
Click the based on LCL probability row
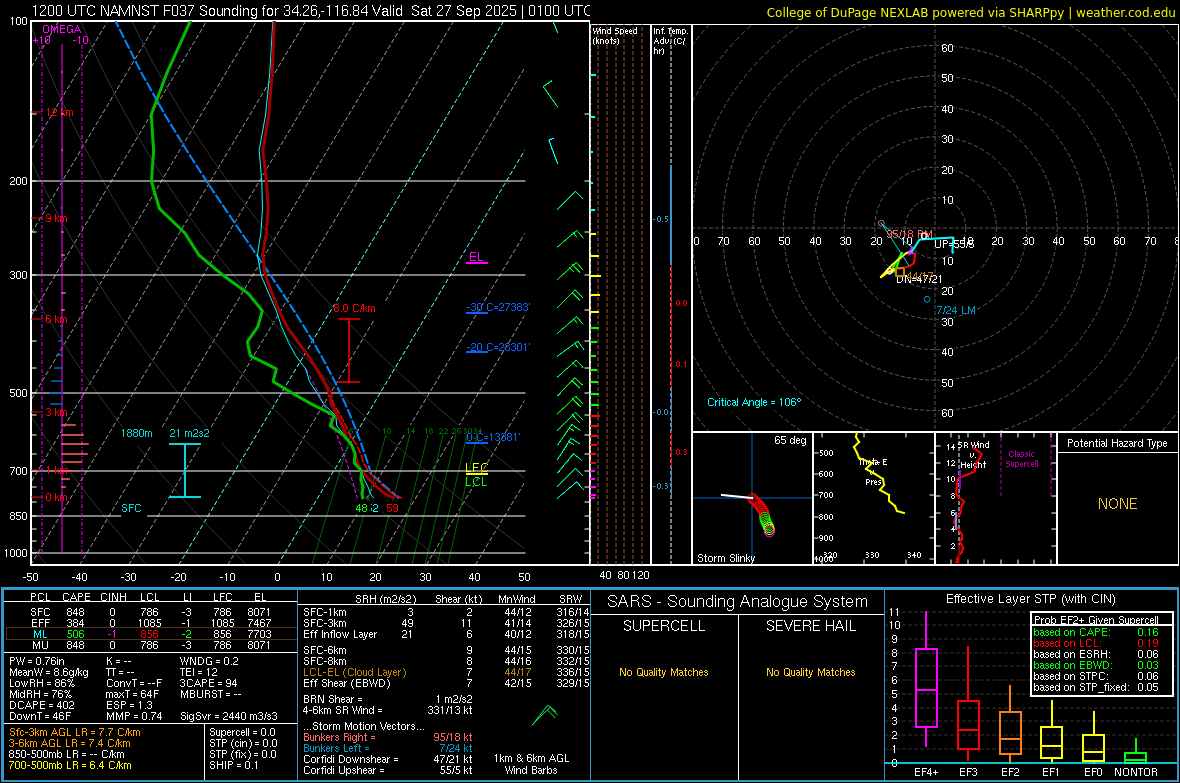click(x=1096, y=643)
